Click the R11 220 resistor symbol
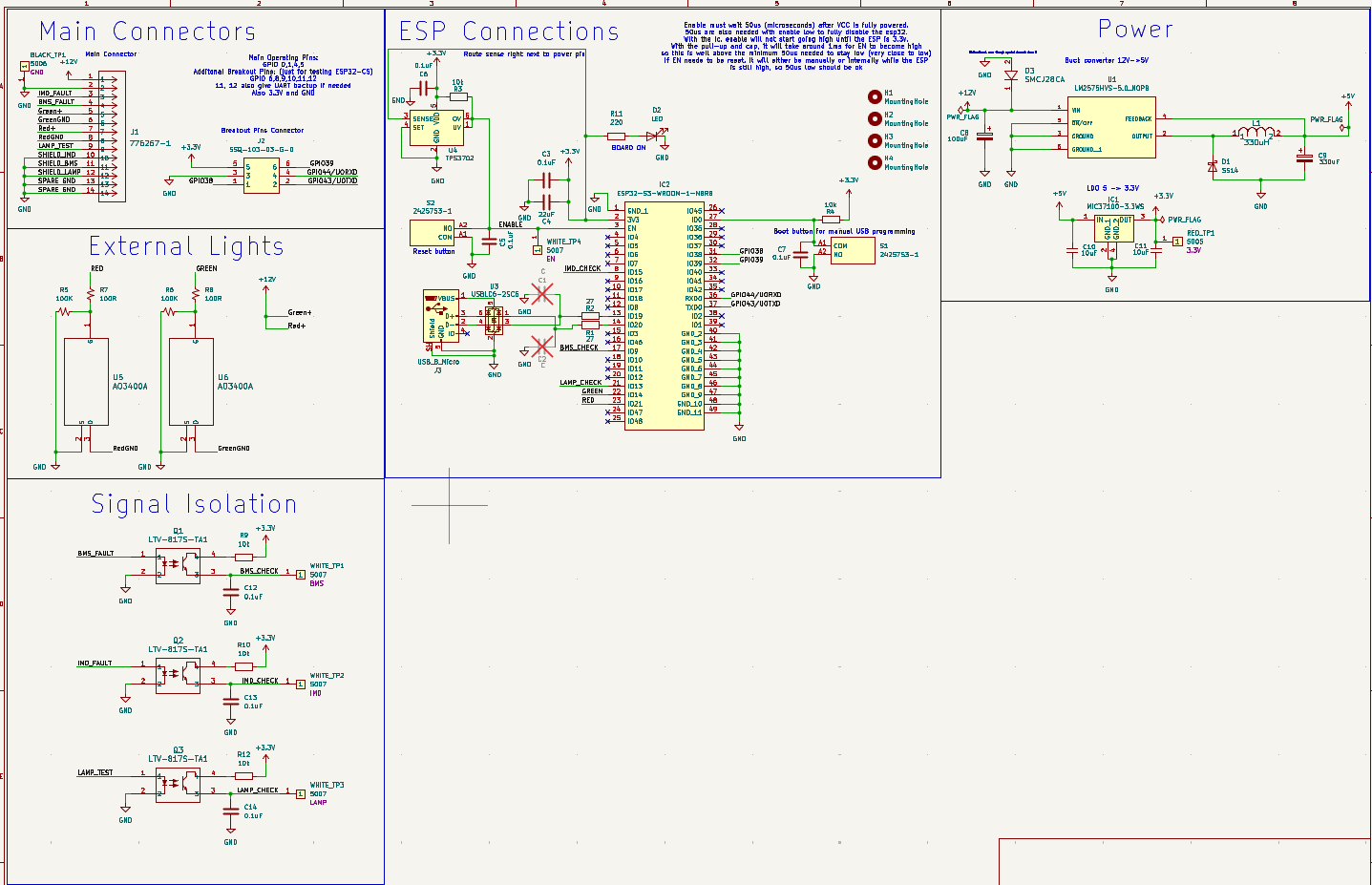1372x885 pixels. click(617, 137)
